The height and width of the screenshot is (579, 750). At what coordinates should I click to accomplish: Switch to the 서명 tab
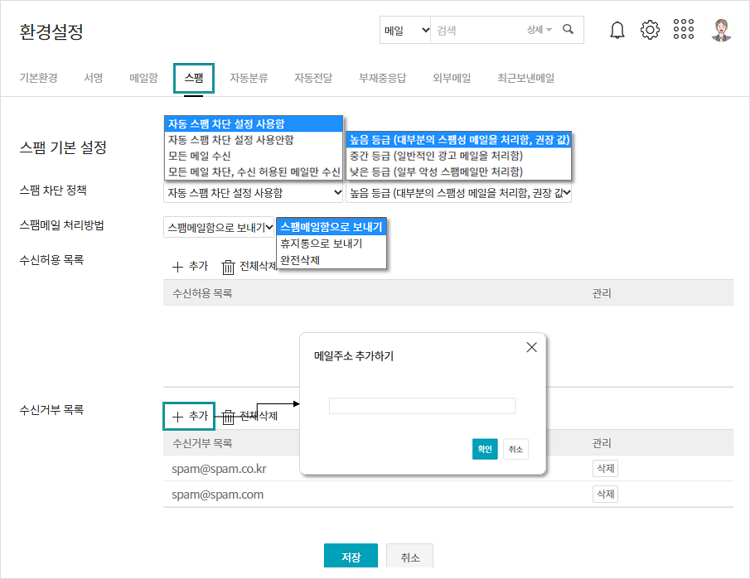[93, 78]
